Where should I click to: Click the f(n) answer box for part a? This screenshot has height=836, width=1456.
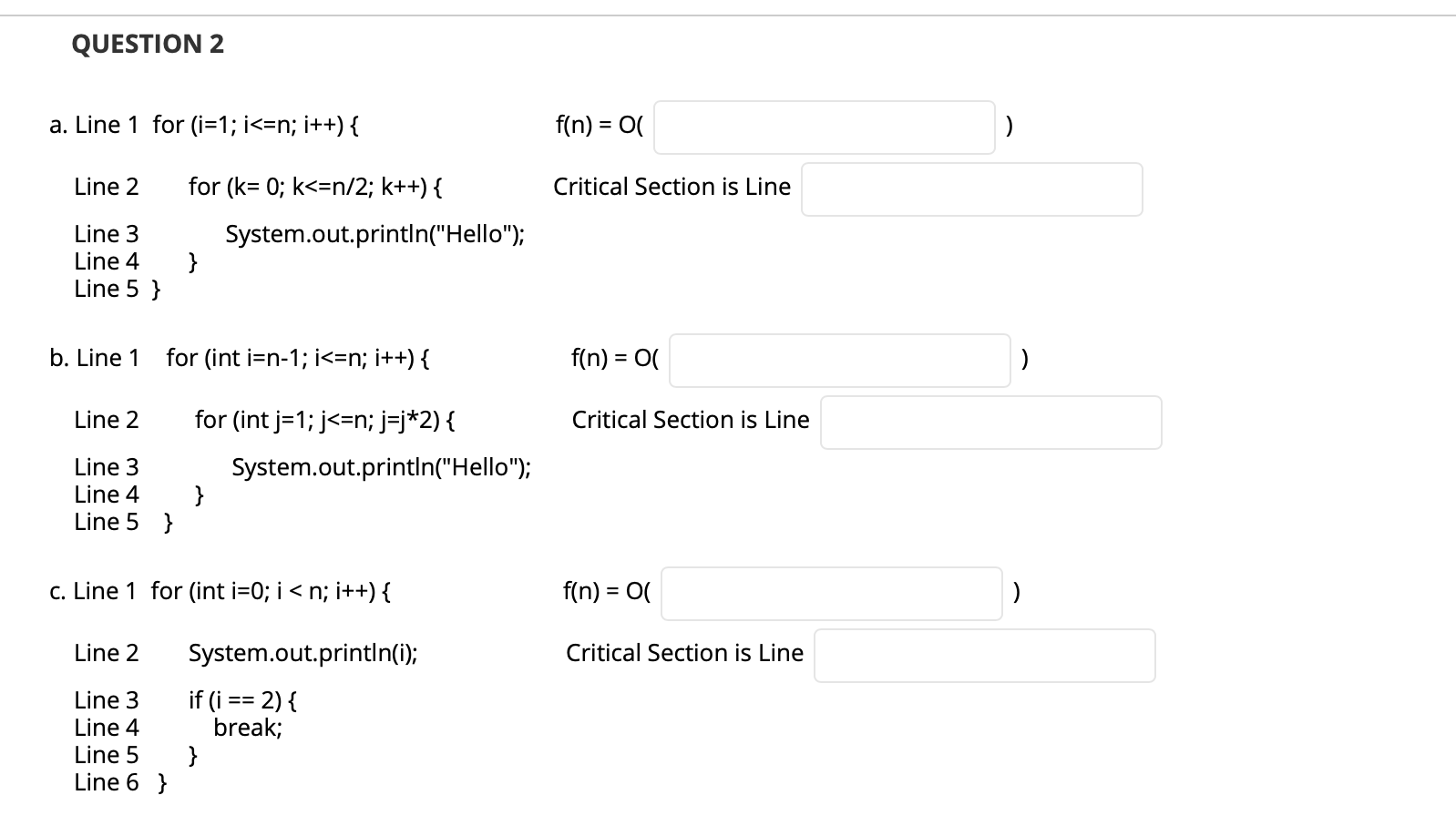tap(825, 127)
